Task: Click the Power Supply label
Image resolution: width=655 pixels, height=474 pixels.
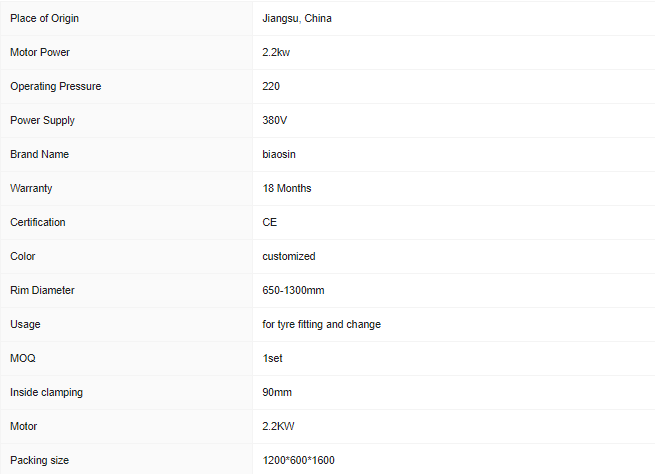Action: 42,120
